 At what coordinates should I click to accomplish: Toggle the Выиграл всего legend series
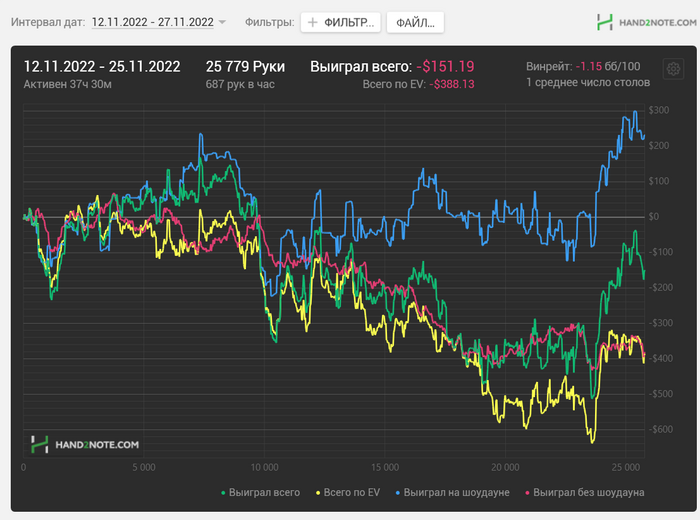pyautogui.click(x=261, y=492)
